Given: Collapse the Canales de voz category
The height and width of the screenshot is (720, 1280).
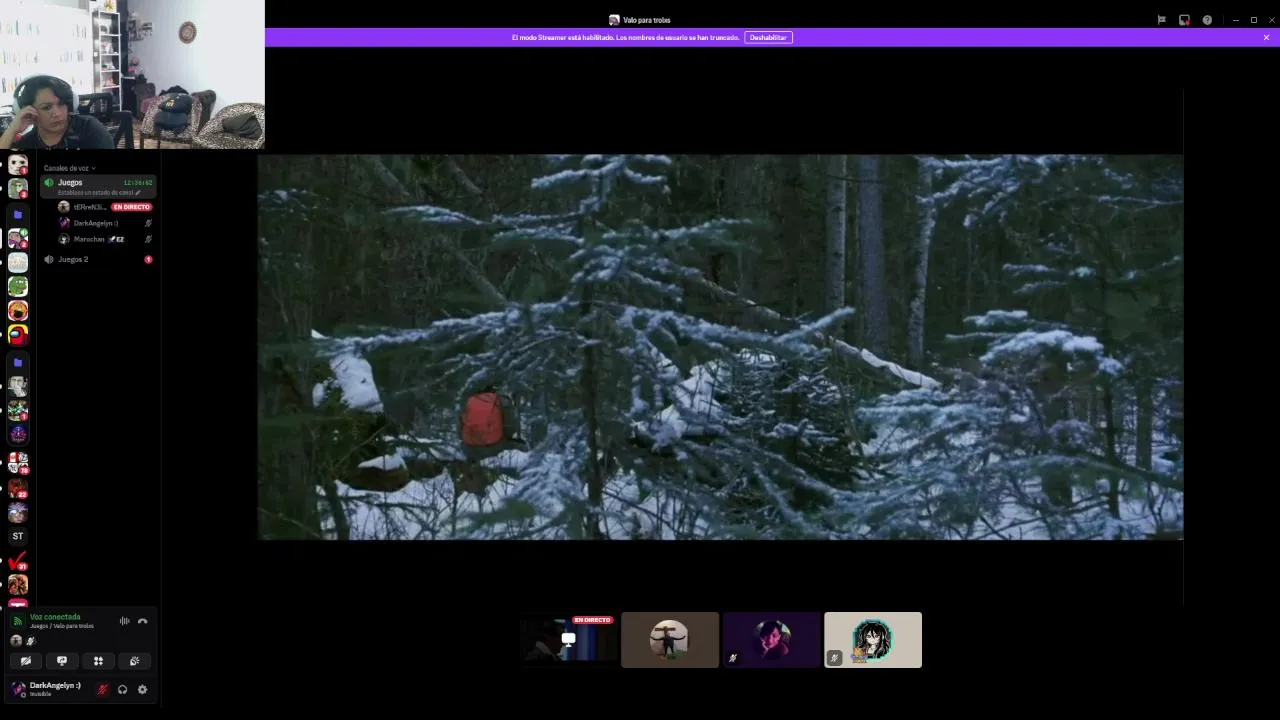Looking at the screenshot, I should tap(69, 168).
